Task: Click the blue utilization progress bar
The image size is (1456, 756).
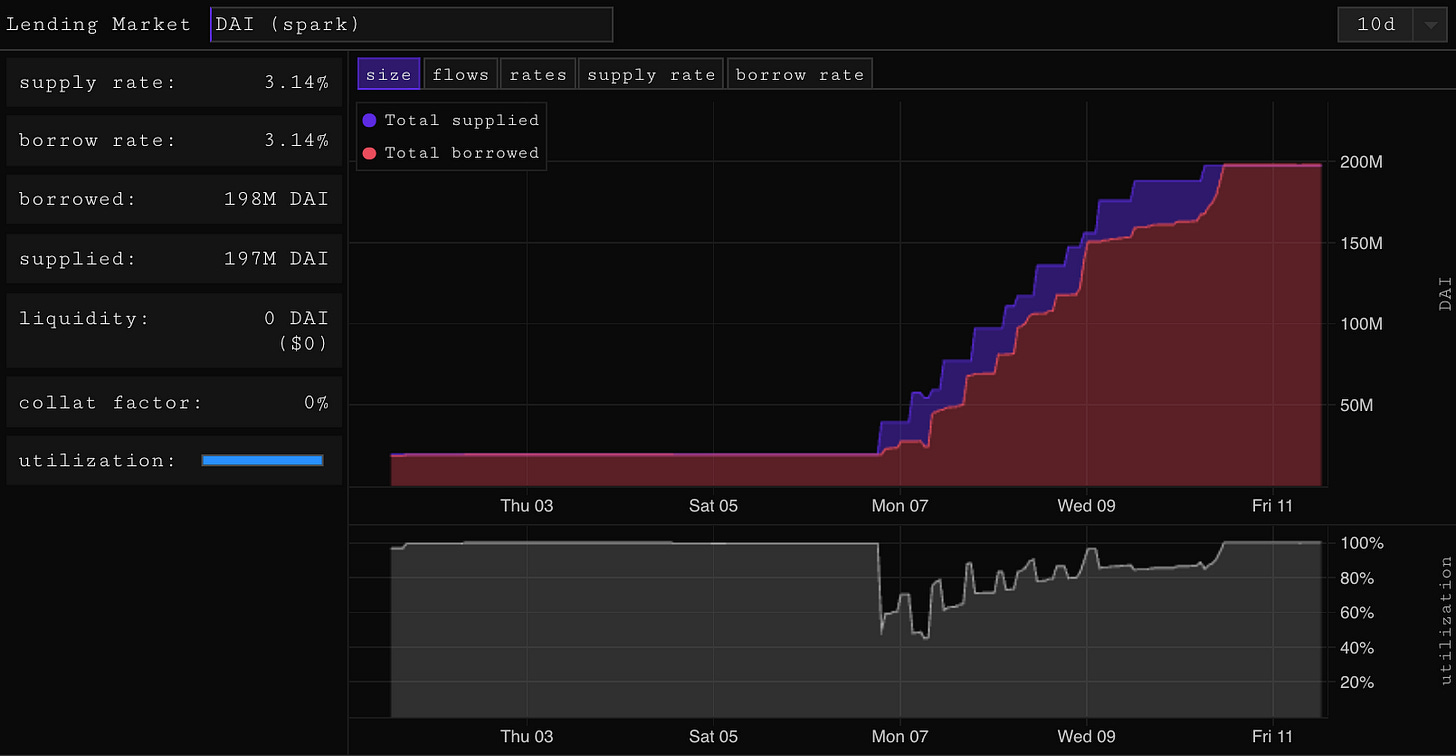Action: (262, 460)
